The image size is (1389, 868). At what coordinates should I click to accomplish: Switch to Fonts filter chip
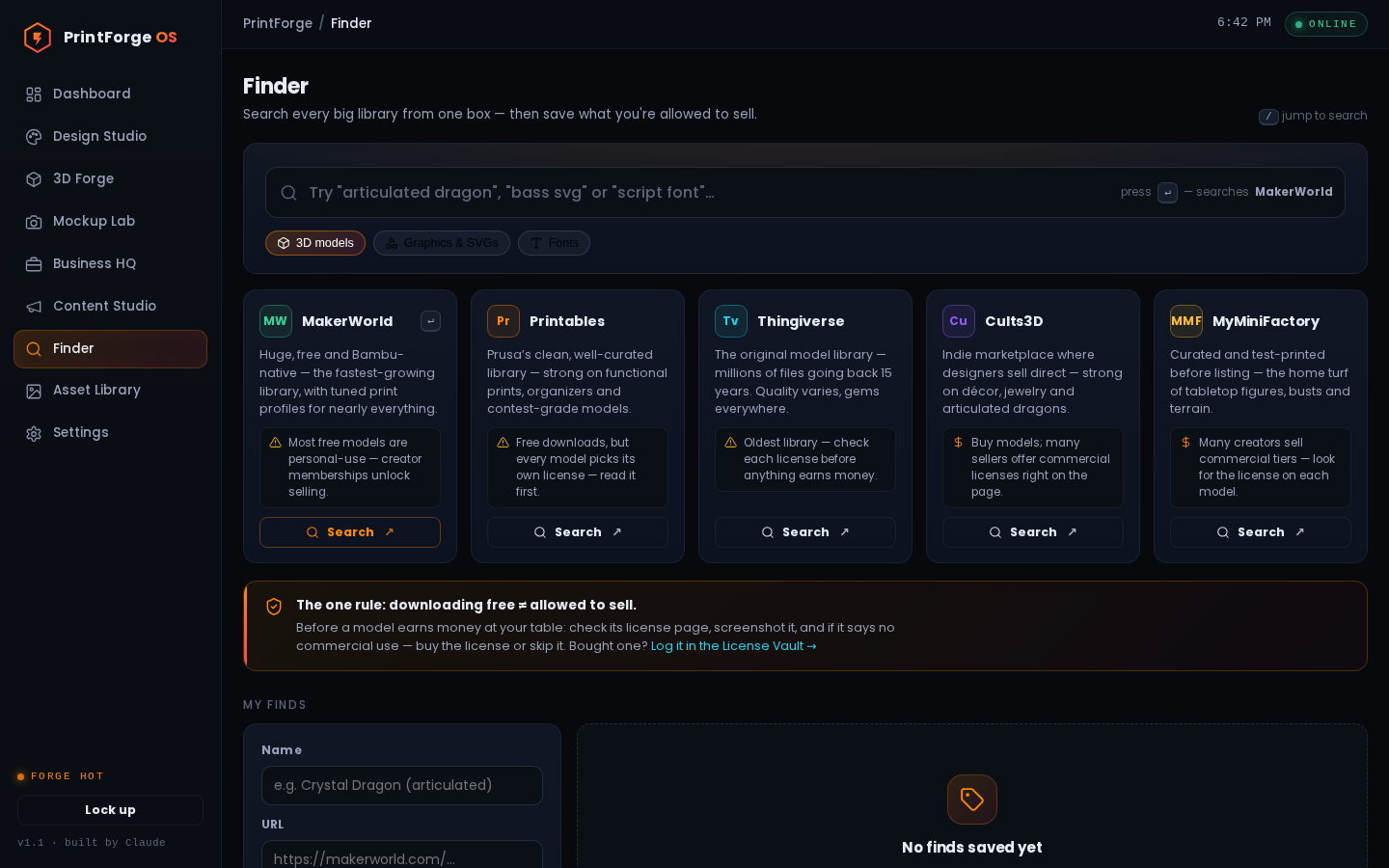tap(554, 243)
